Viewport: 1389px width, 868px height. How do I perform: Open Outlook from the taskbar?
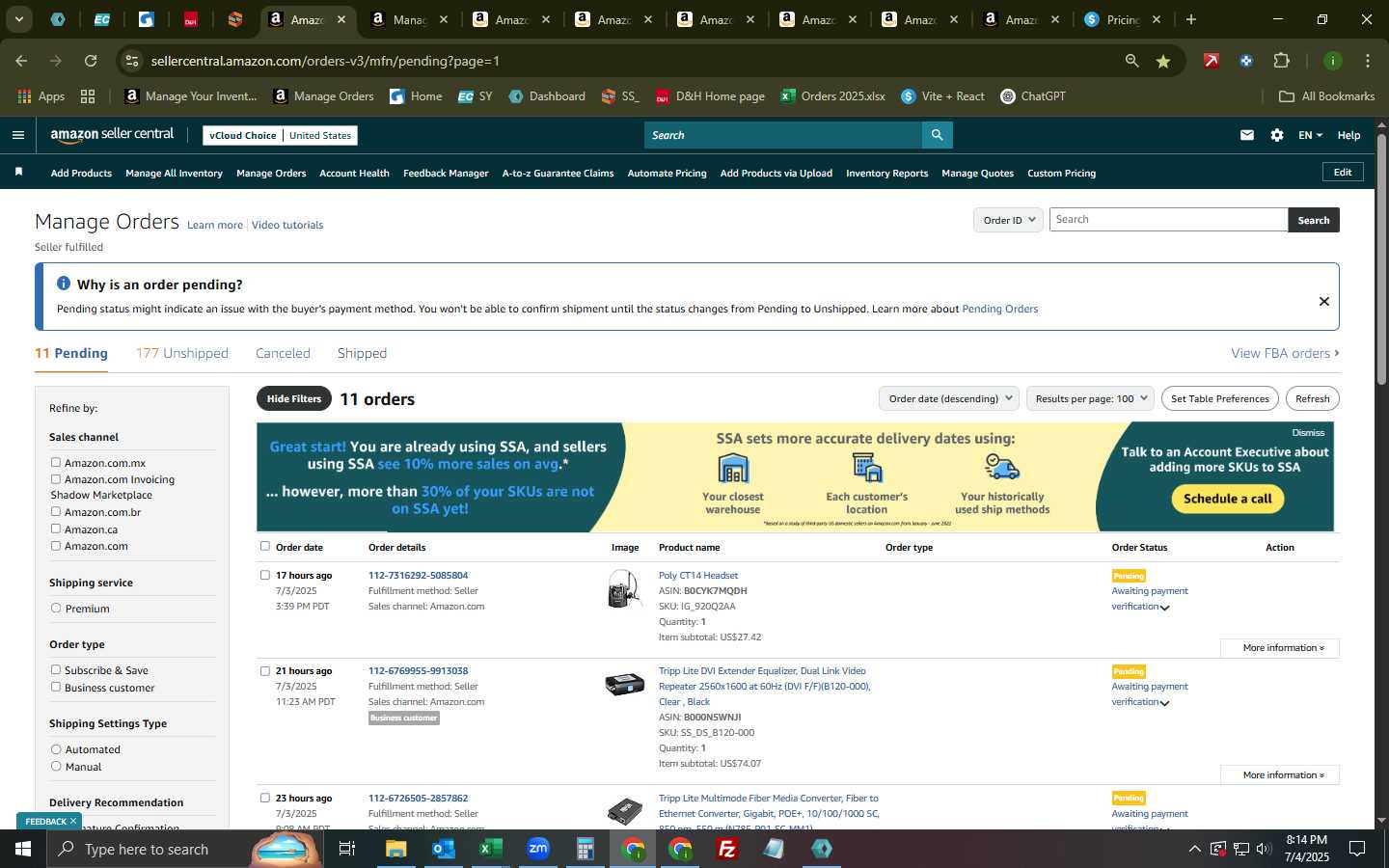(x=444, y=849)
